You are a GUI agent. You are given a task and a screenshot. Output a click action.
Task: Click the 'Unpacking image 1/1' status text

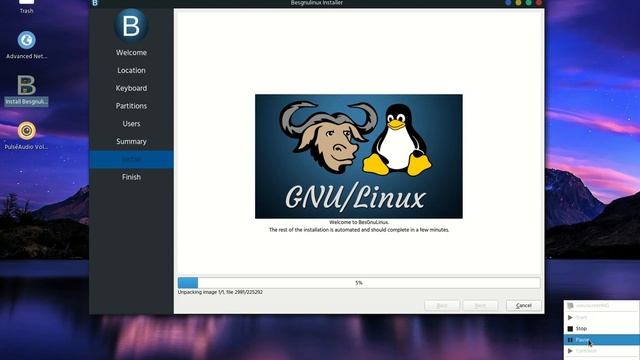tap(220, 292)
